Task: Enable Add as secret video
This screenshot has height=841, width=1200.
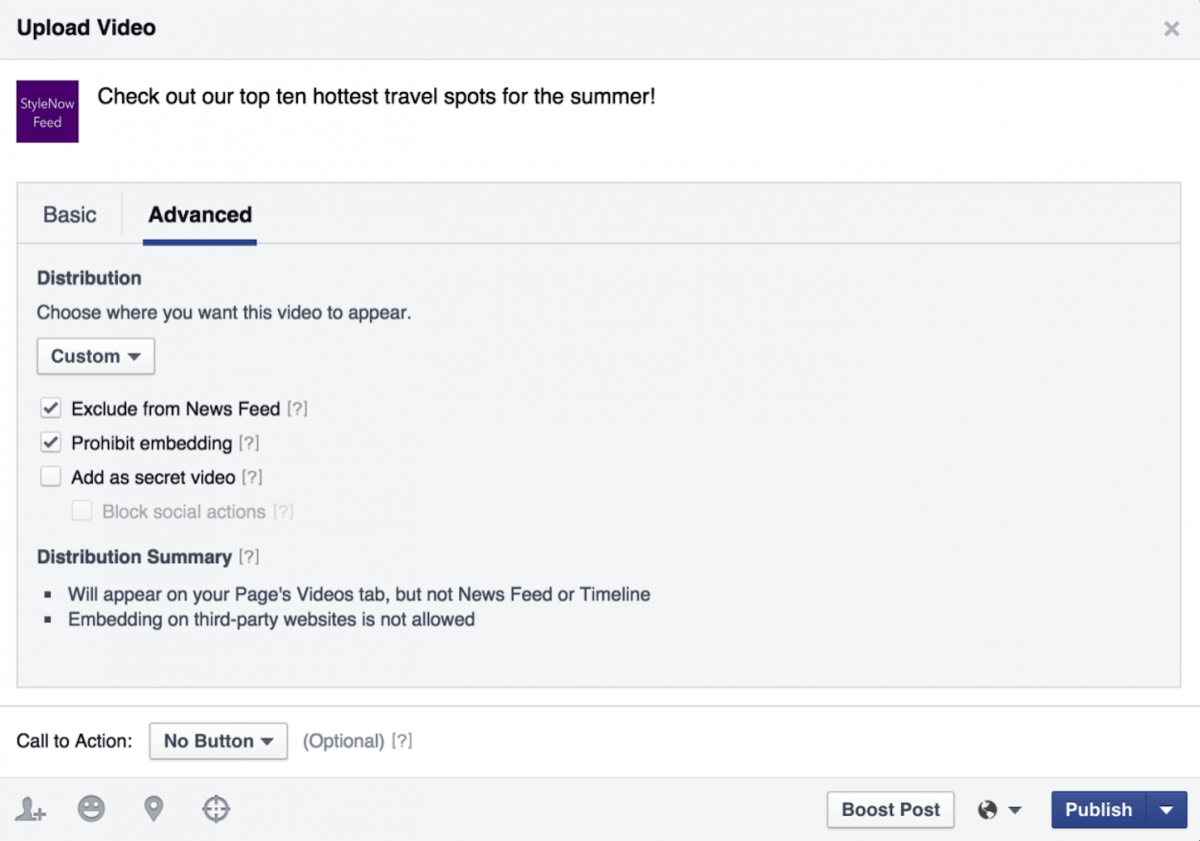Action: click(50, 476)
